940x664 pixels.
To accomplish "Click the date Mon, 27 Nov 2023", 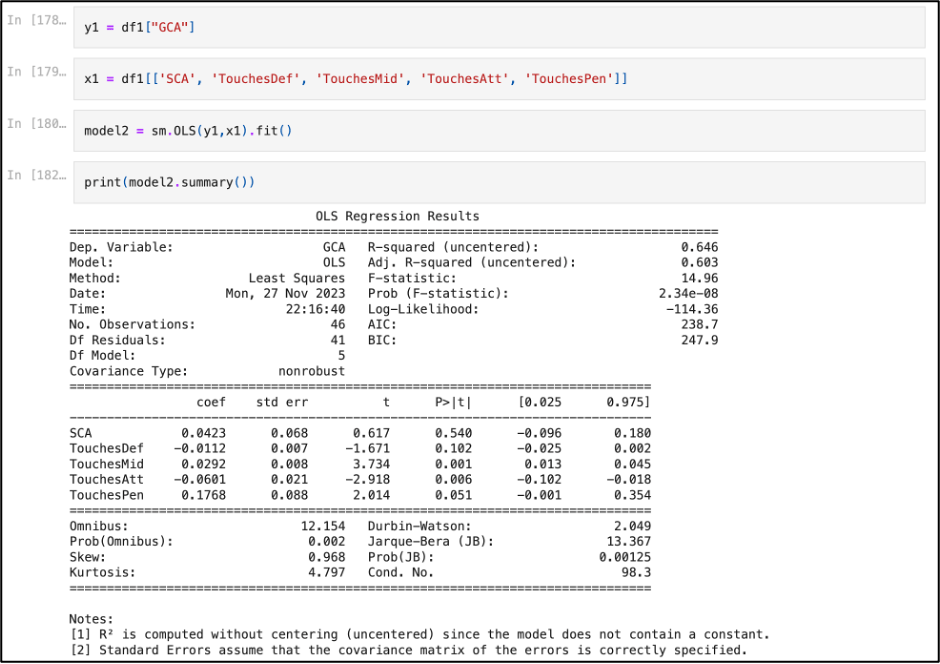I will coord(285,294).
